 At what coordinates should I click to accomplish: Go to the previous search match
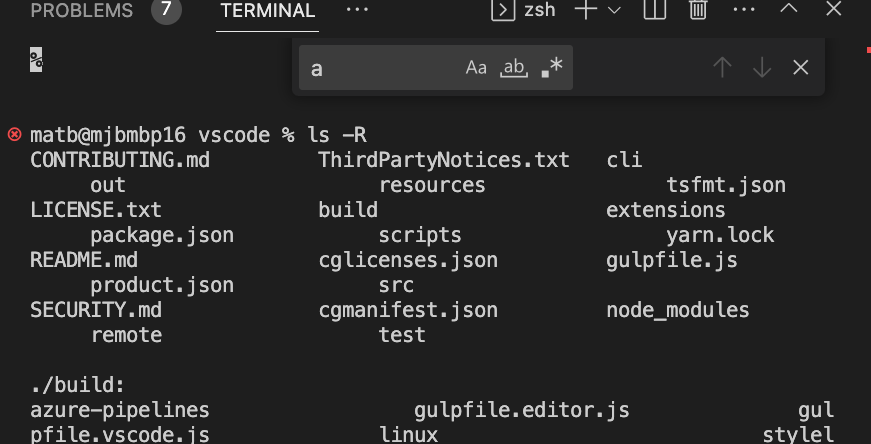click(x=722, y=68)
